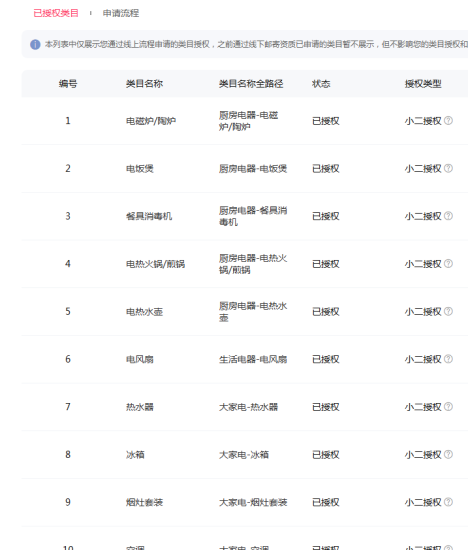468x550 pixels.
Task: Click help icon beside 小二授权 in row 4
Action: [448, 264]
